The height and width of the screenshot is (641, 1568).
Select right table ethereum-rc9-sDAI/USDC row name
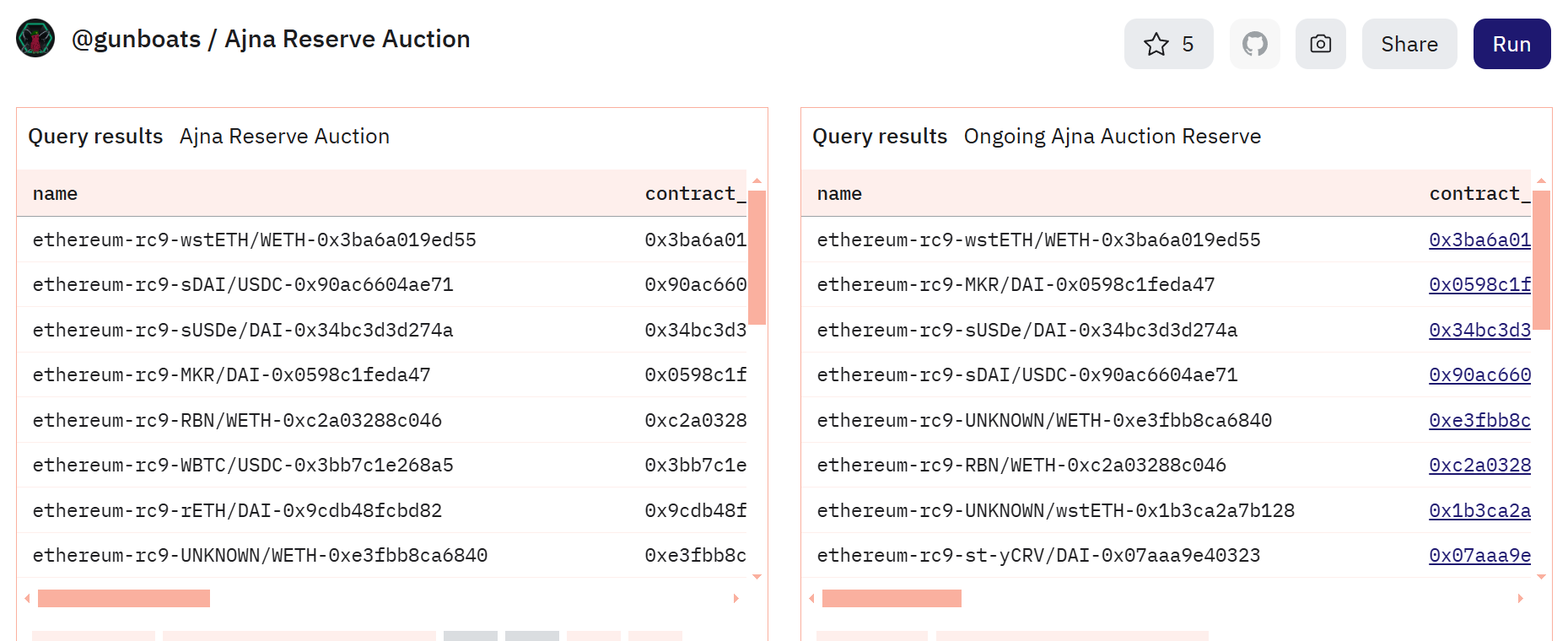[x=1027, y=374]
